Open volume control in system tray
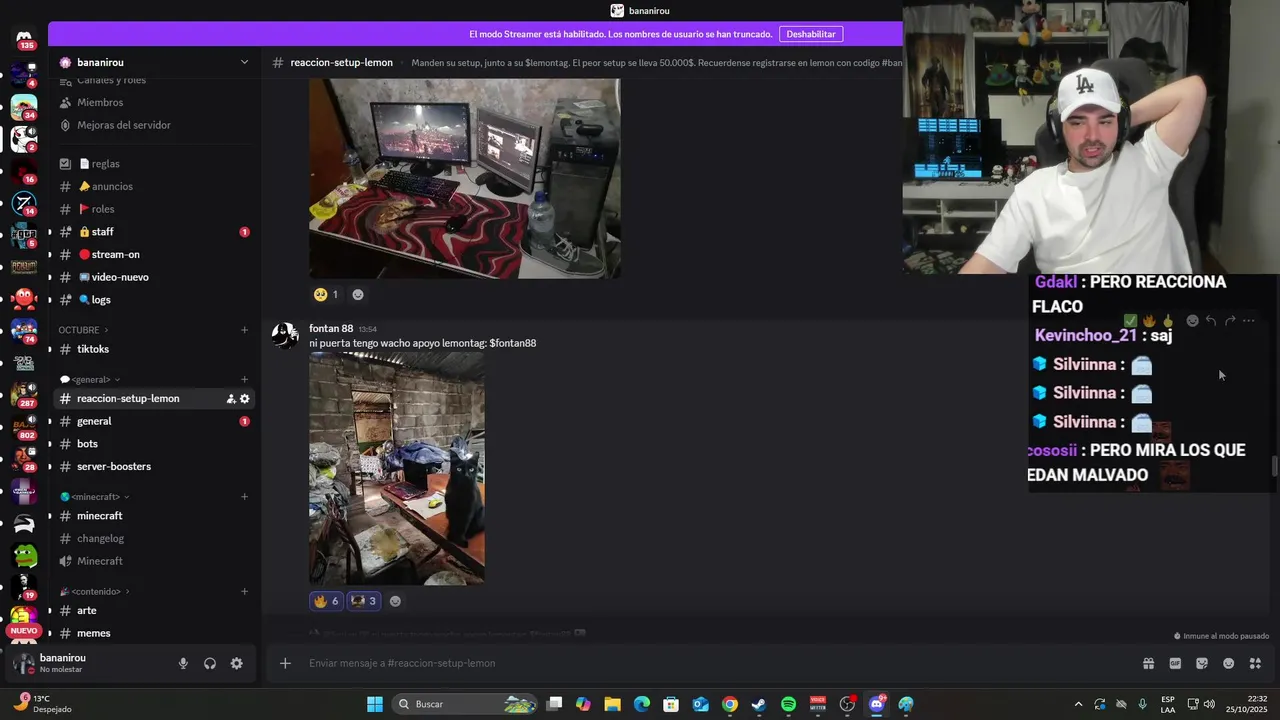1280x720 pixels. tap(1209, 704)
